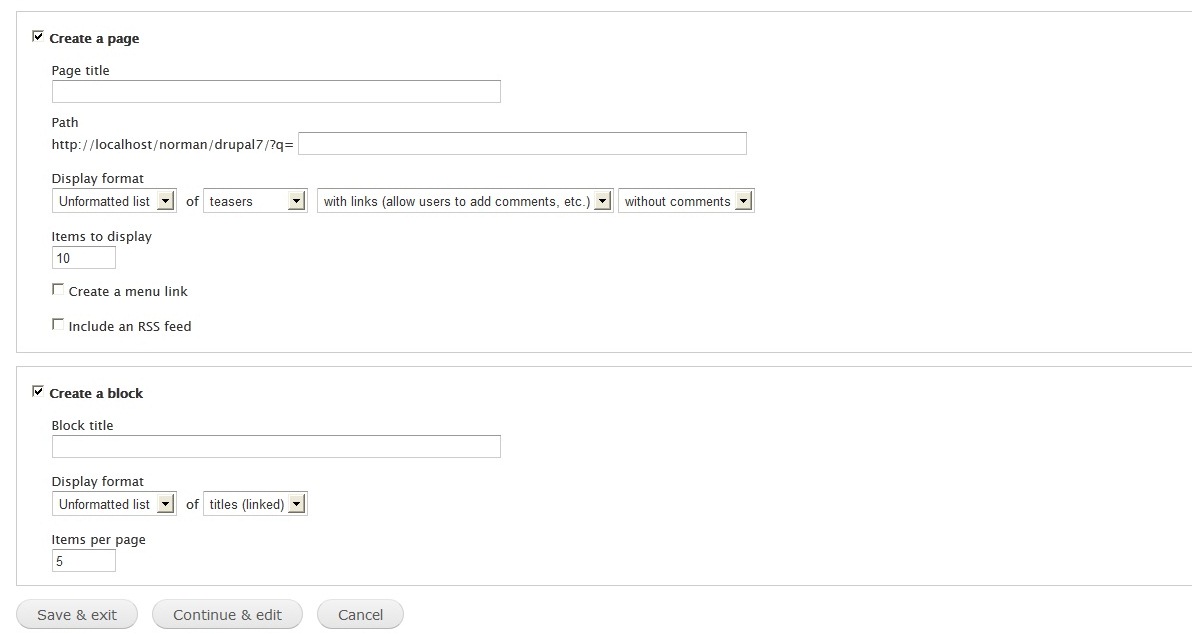Screen dimensions: 1192x634
Task: Click the Create a block label
Action: pos(96,393)
